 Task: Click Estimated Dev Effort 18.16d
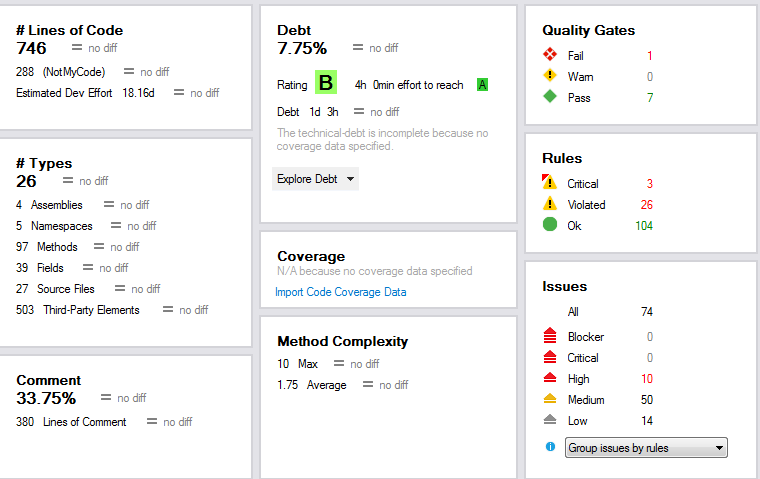point(85,93)
